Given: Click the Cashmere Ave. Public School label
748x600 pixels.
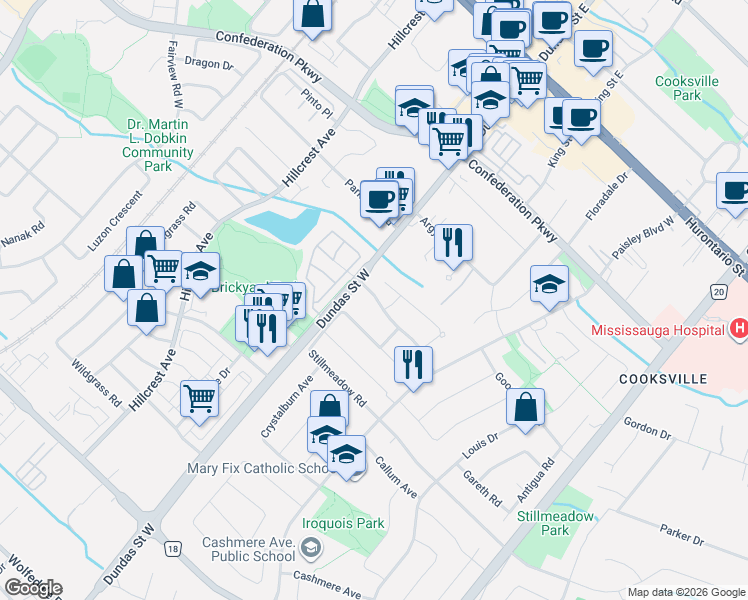Looking at the screenshot, I should [x=249, y=549].
